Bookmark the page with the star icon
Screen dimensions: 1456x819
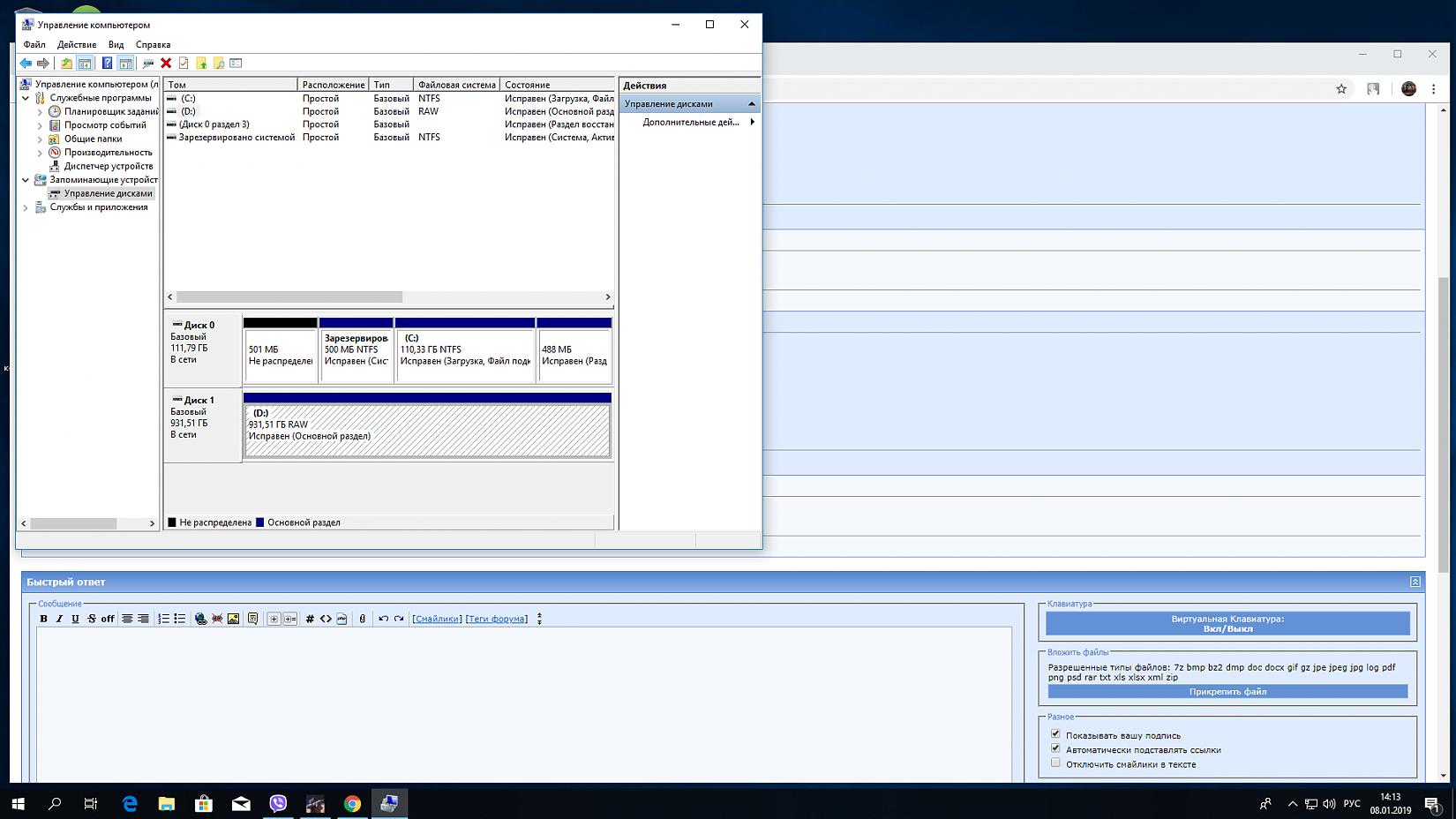[x=1341, y=89]
